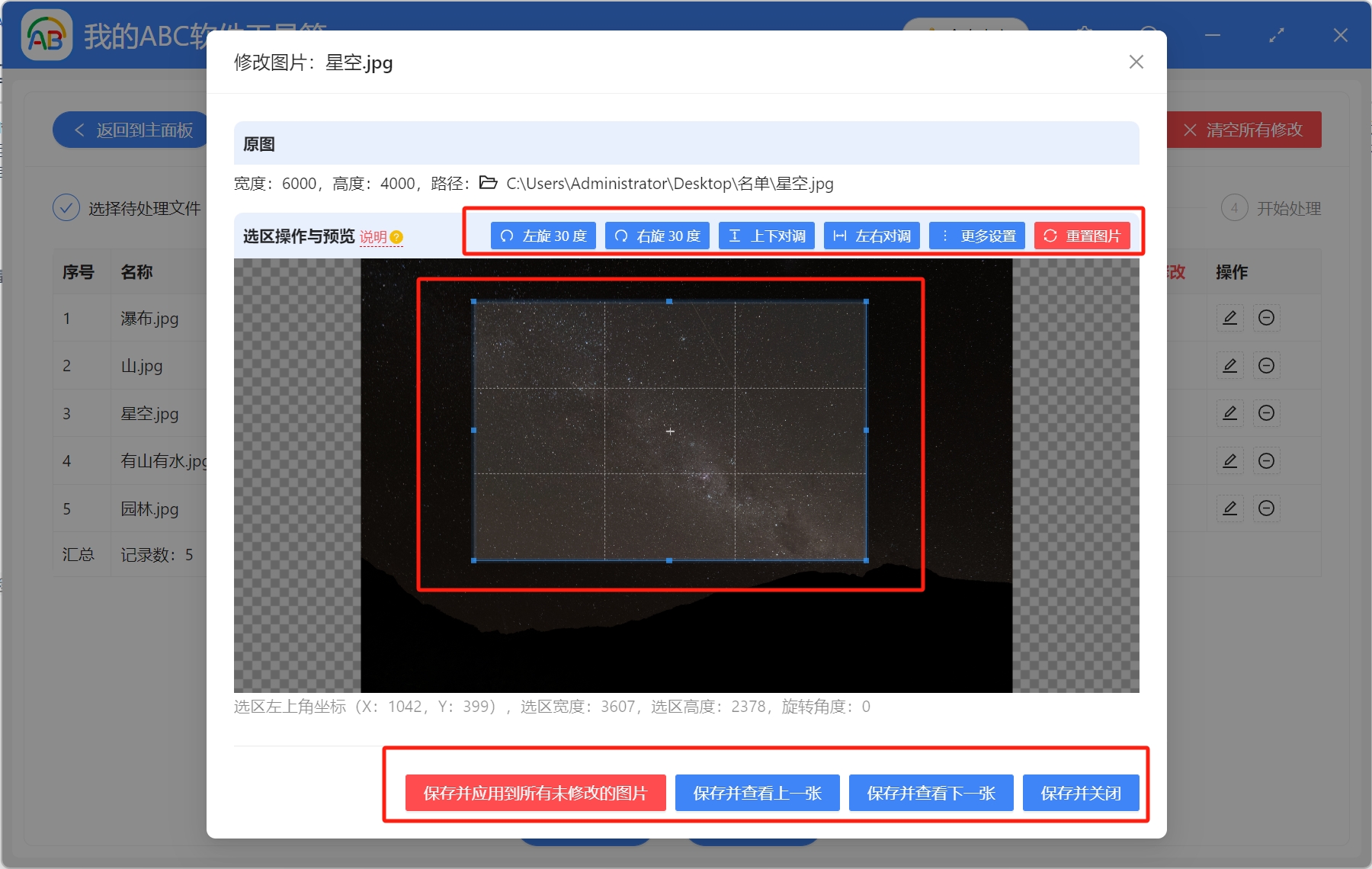Screen dimensions: 1372x869
Task: Save and view previous image
Action: tap(757, 793)
